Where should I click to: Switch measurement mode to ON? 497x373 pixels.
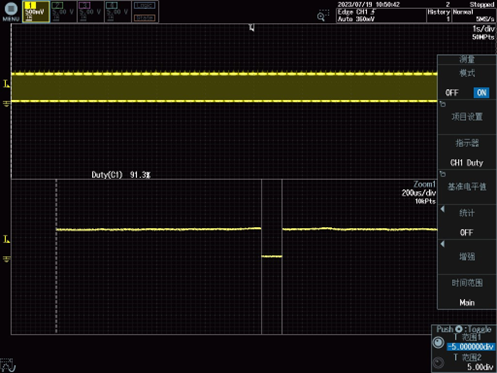481,93
